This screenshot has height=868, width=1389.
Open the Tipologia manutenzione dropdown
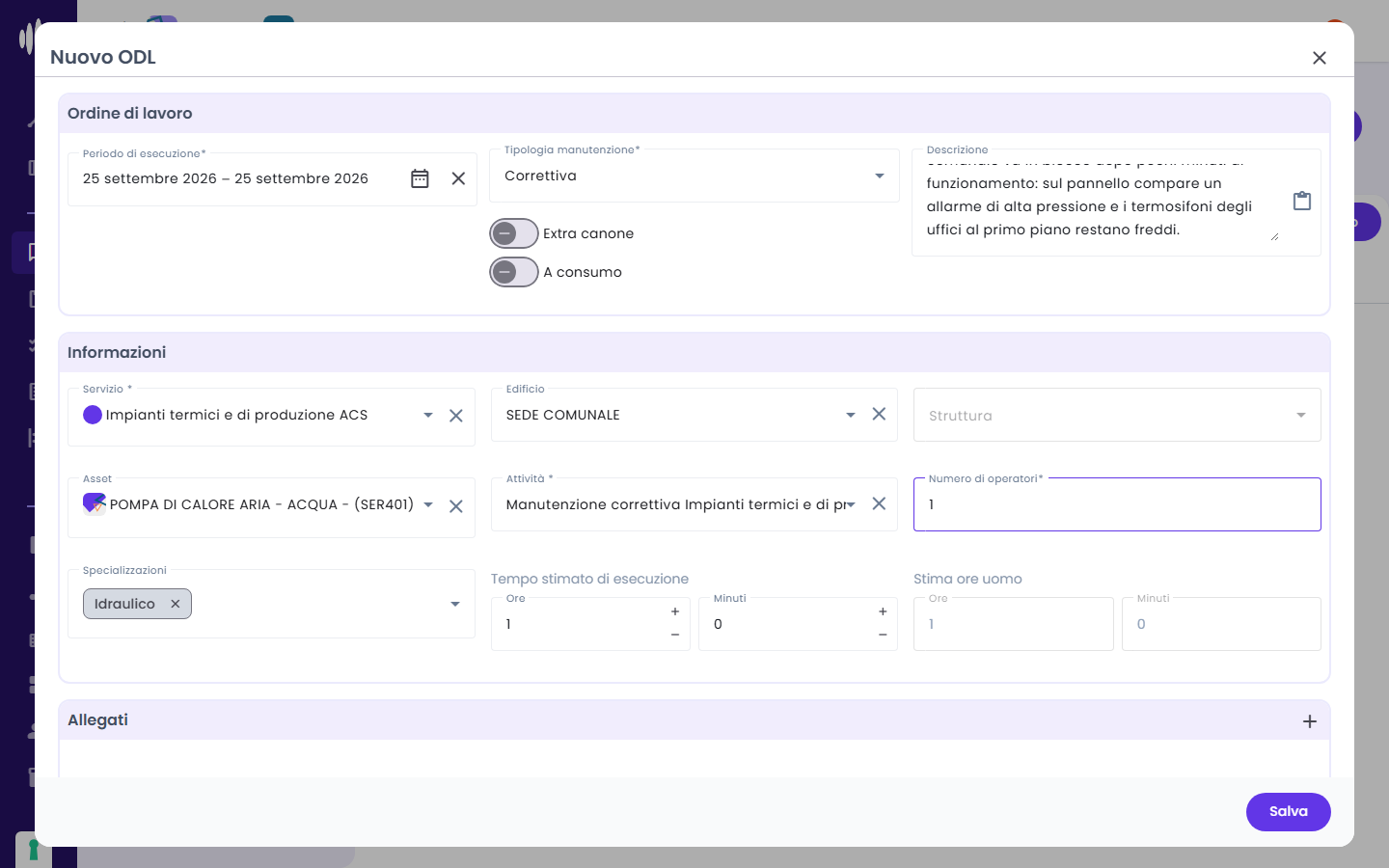tap(694, 176)
